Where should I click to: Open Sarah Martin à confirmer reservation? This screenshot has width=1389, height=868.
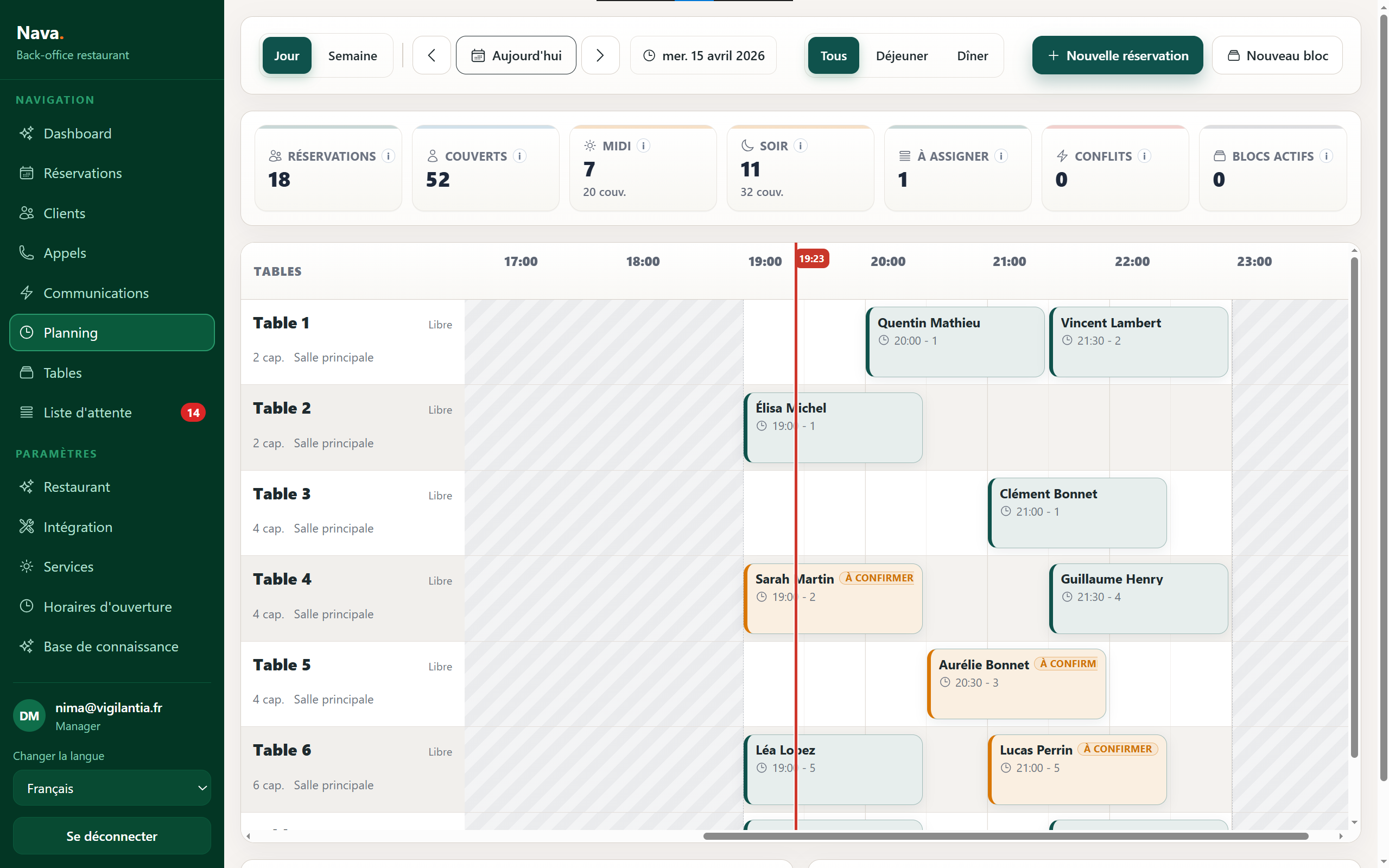tap(833, 598)
